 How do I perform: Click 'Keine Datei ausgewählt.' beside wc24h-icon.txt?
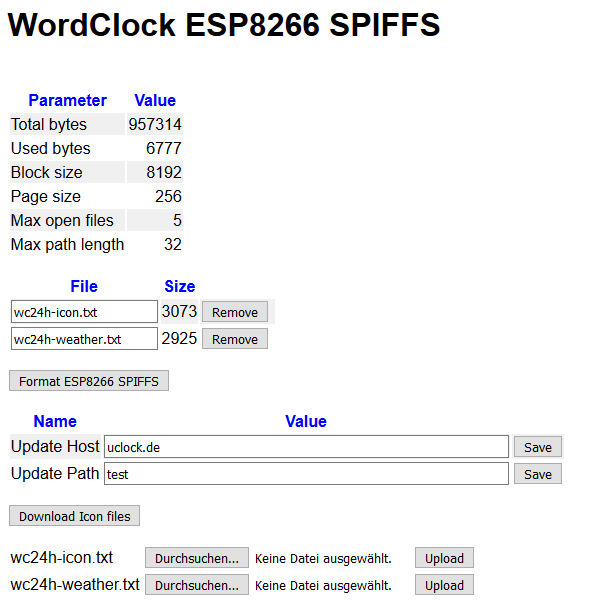(x=323, y=558)
